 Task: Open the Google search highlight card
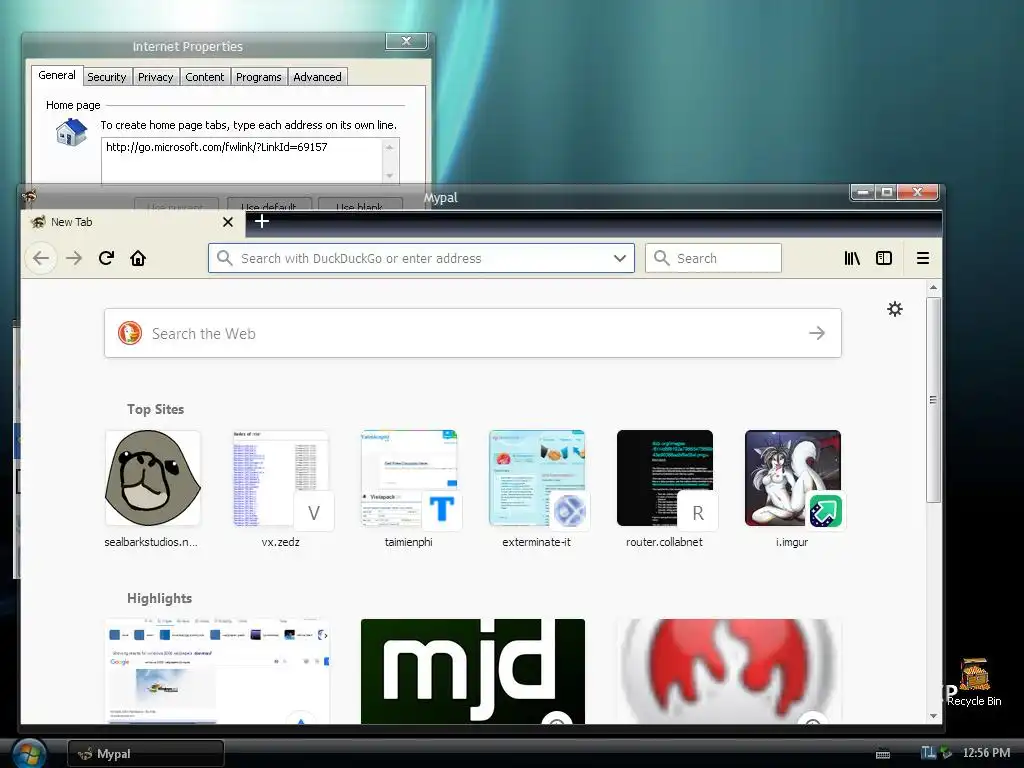click(217, 671)
